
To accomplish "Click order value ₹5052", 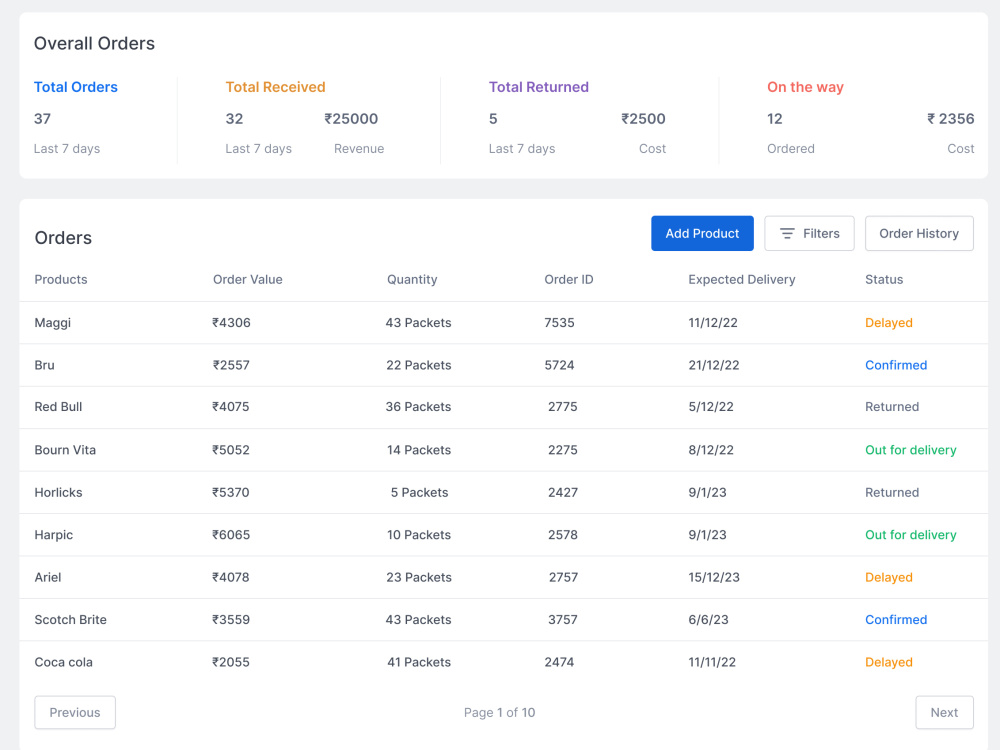I will (x=231, y=450).
